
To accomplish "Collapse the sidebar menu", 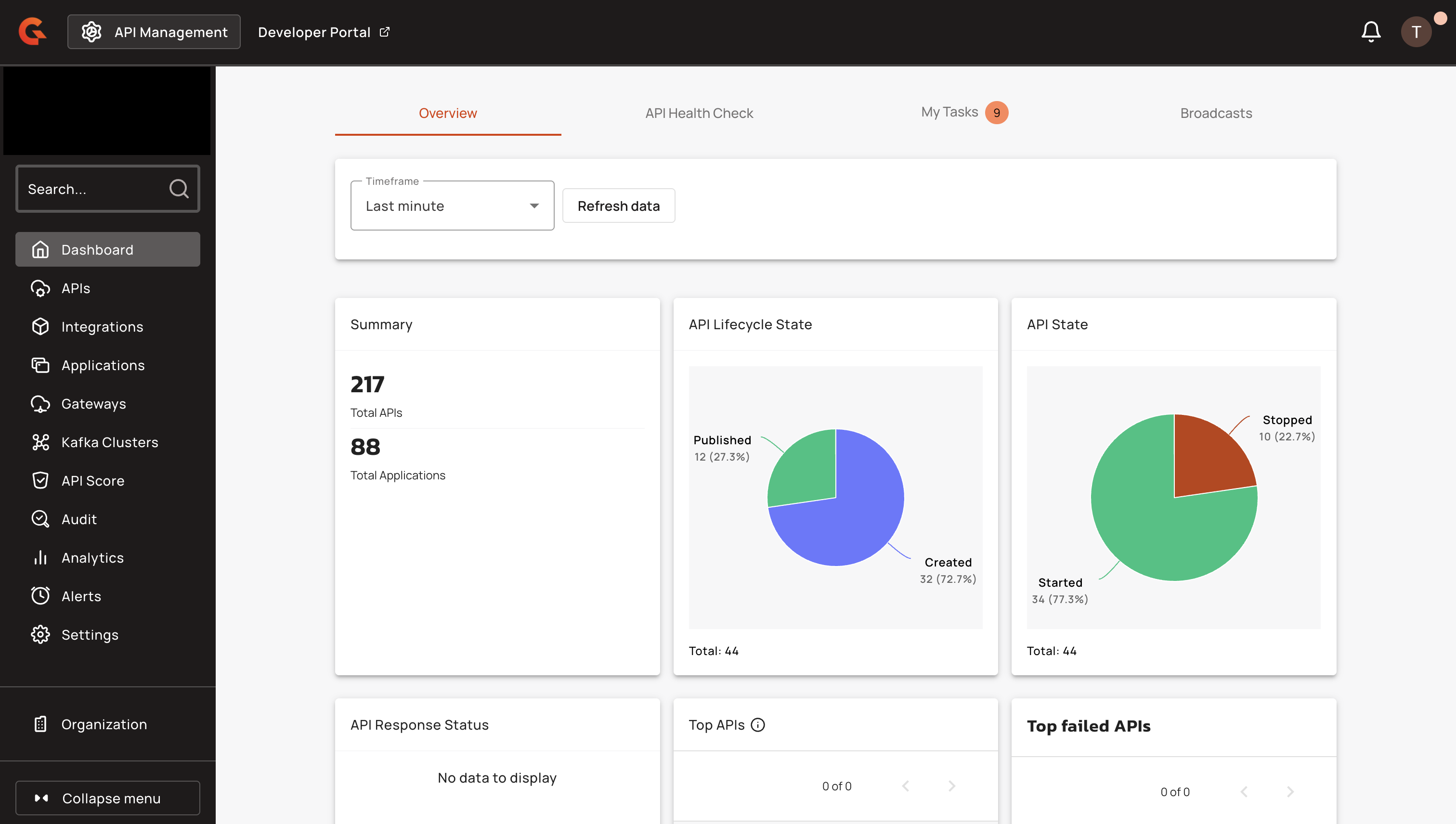I will click(107, 798).
